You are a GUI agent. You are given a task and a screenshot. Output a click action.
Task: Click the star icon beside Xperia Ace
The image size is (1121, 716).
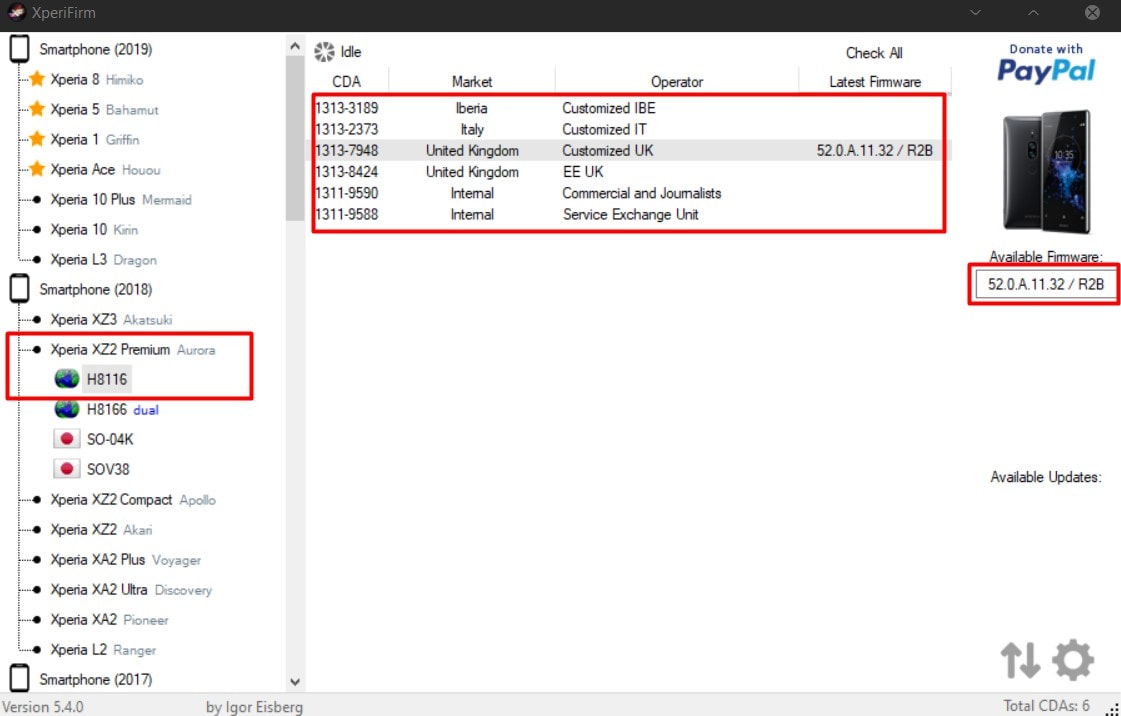[x=37, y=169]
